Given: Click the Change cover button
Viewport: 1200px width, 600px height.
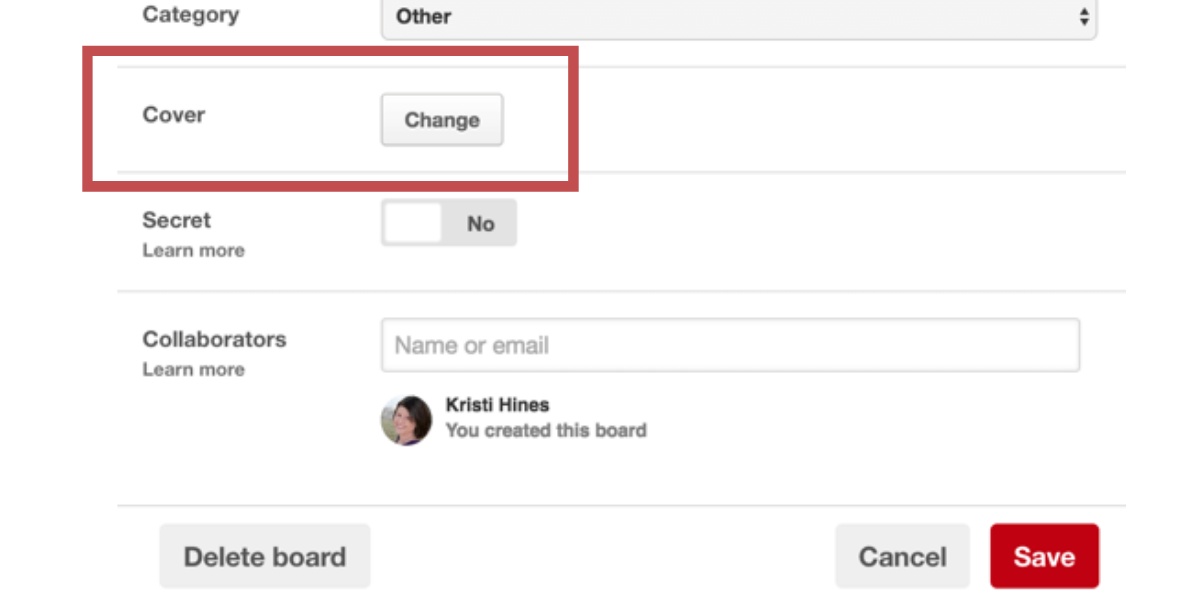Looking at the screenshot, I should [442, 120].
